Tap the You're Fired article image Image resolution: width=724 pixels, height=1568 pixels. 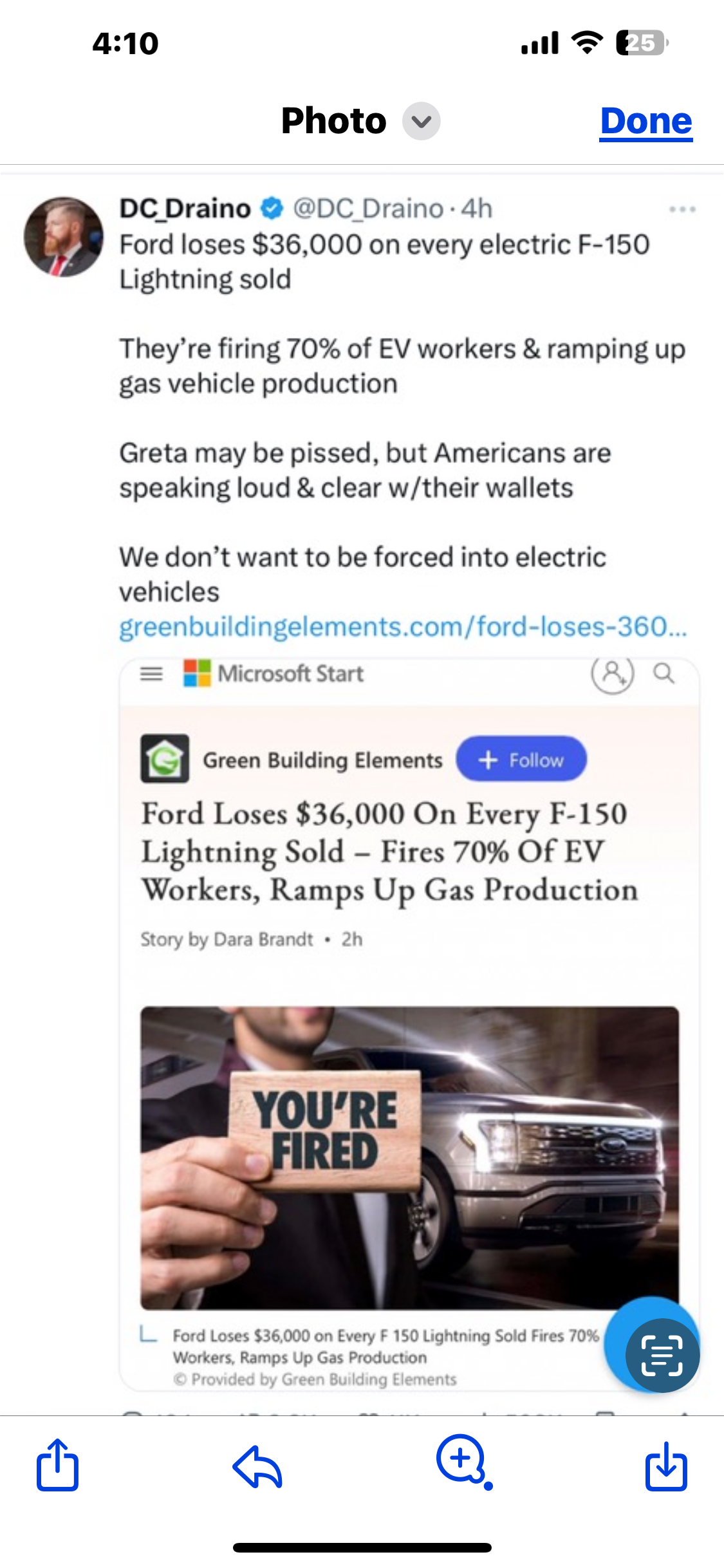tap(409, 1157)
